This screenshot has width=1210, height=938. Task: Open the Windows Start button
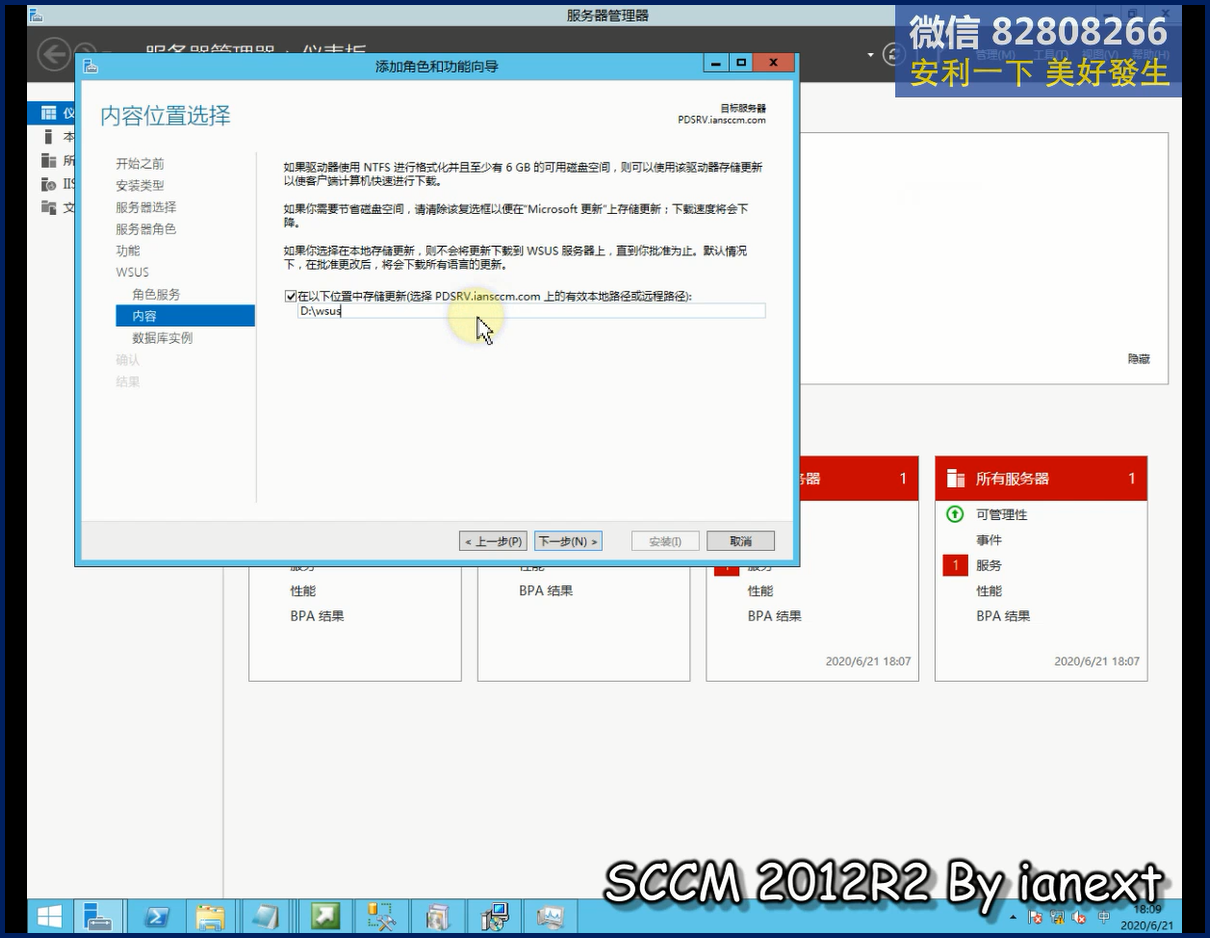coord(49,916)
